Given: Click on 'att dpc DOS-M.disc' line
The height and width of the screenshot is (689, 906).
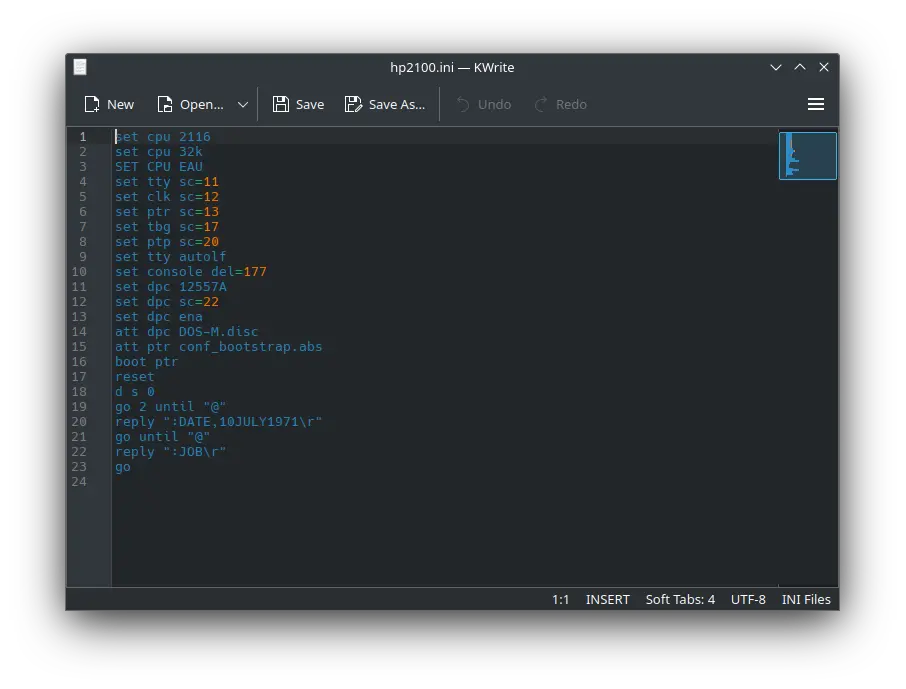Looking at the screenshot, I should click(x=186, y=332).
